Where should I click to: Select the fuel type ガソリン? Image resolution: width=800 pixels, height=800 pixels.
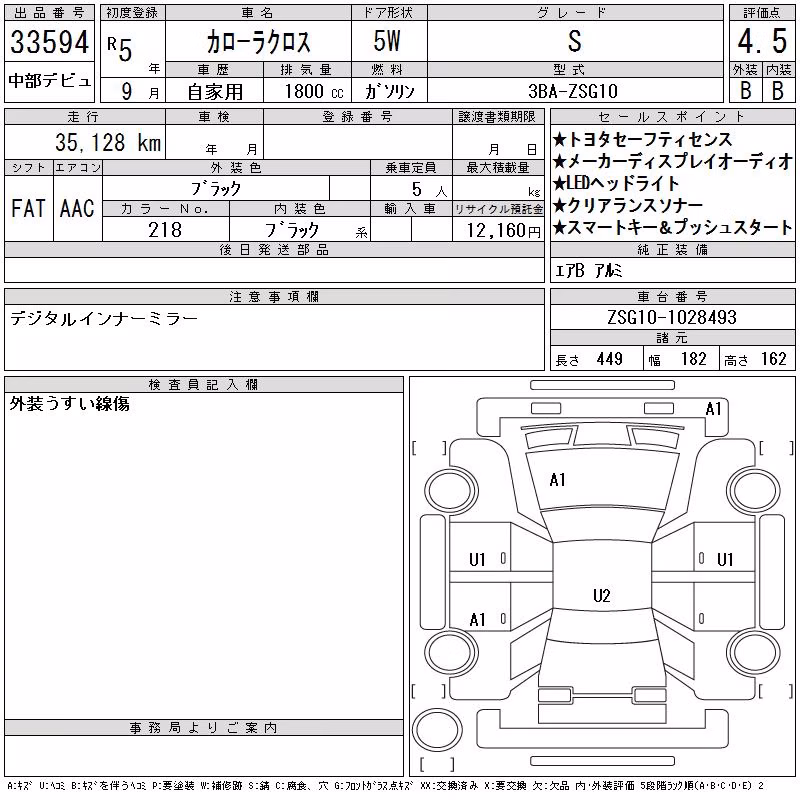(x=389, y=91)
